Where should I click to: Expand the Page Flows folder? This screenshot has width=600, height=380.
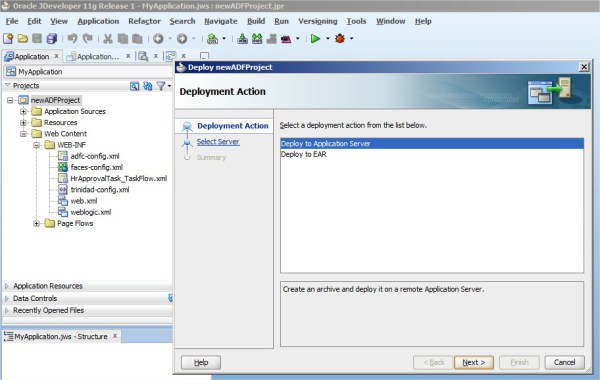[36, 223]
